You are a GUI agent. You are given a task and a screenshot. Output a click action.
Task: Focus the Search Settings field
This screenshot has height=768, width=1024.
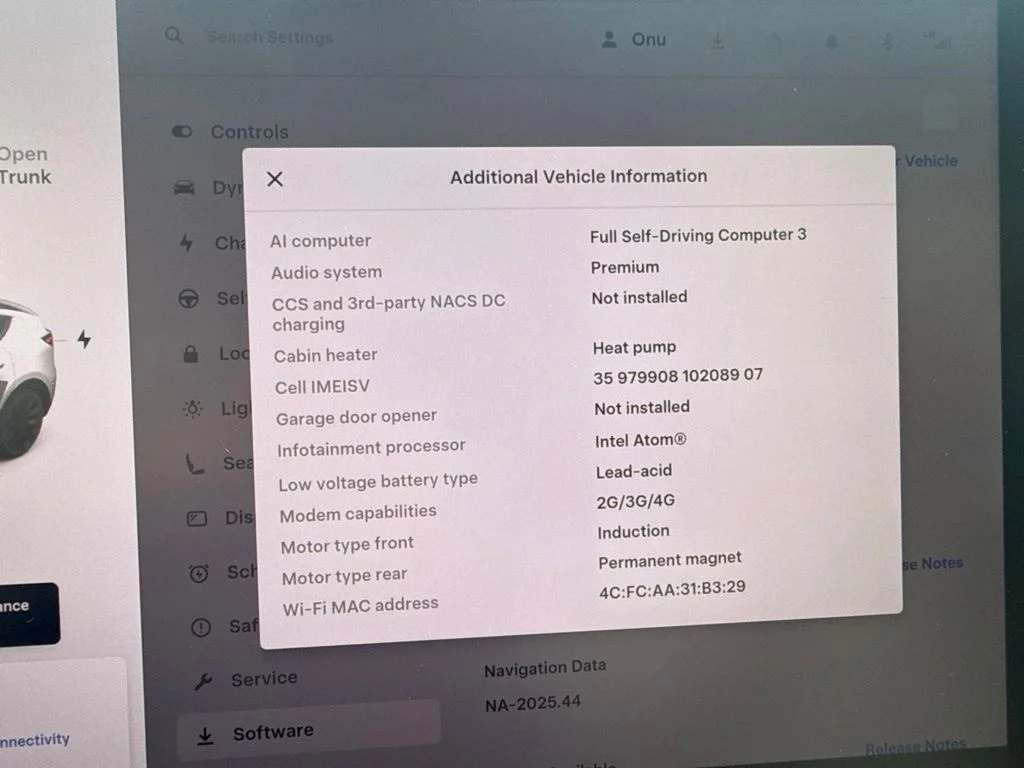click(270, 38)
